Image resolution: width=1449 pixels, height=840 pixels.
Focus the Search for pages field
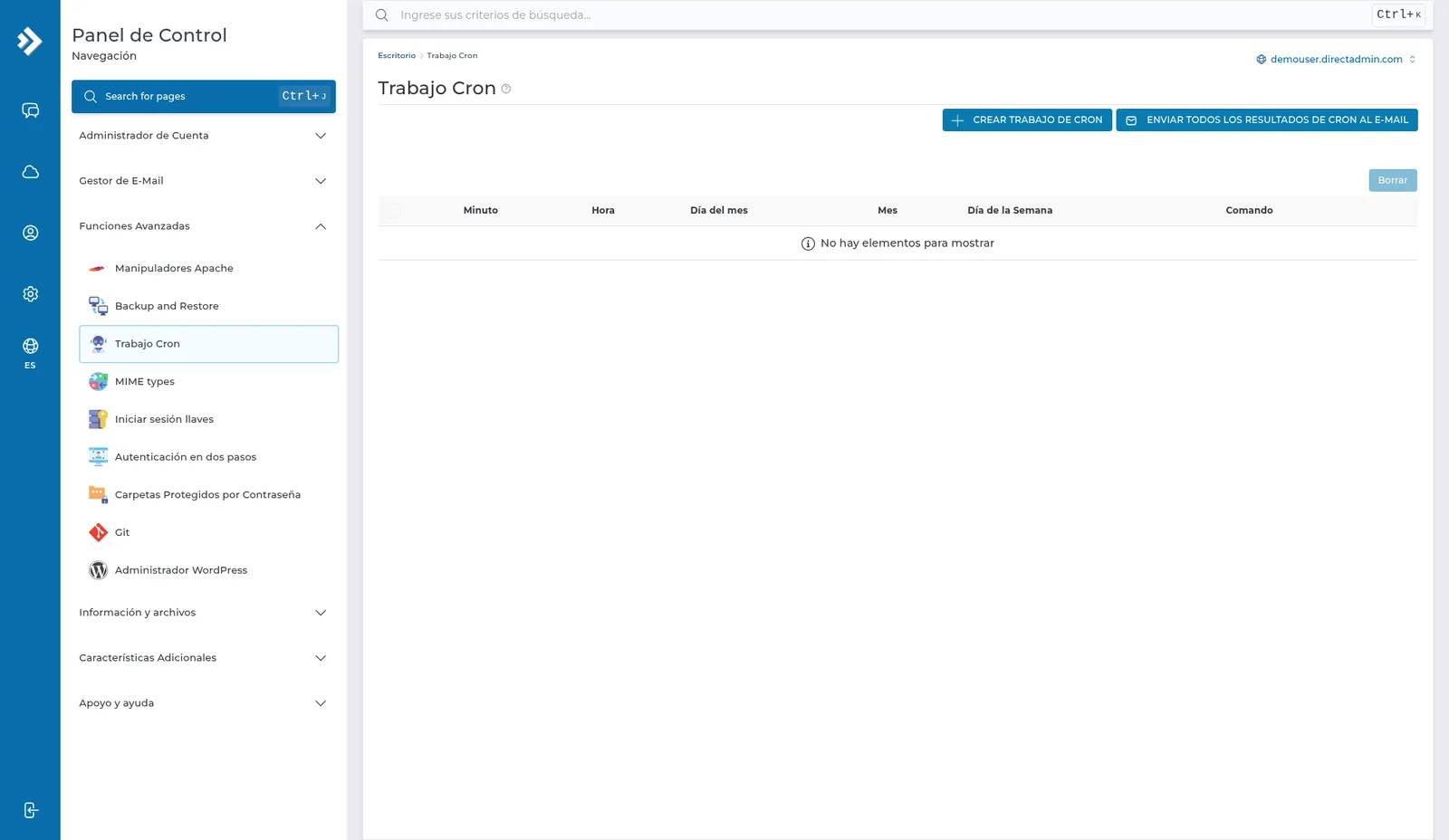pos(204,96)
